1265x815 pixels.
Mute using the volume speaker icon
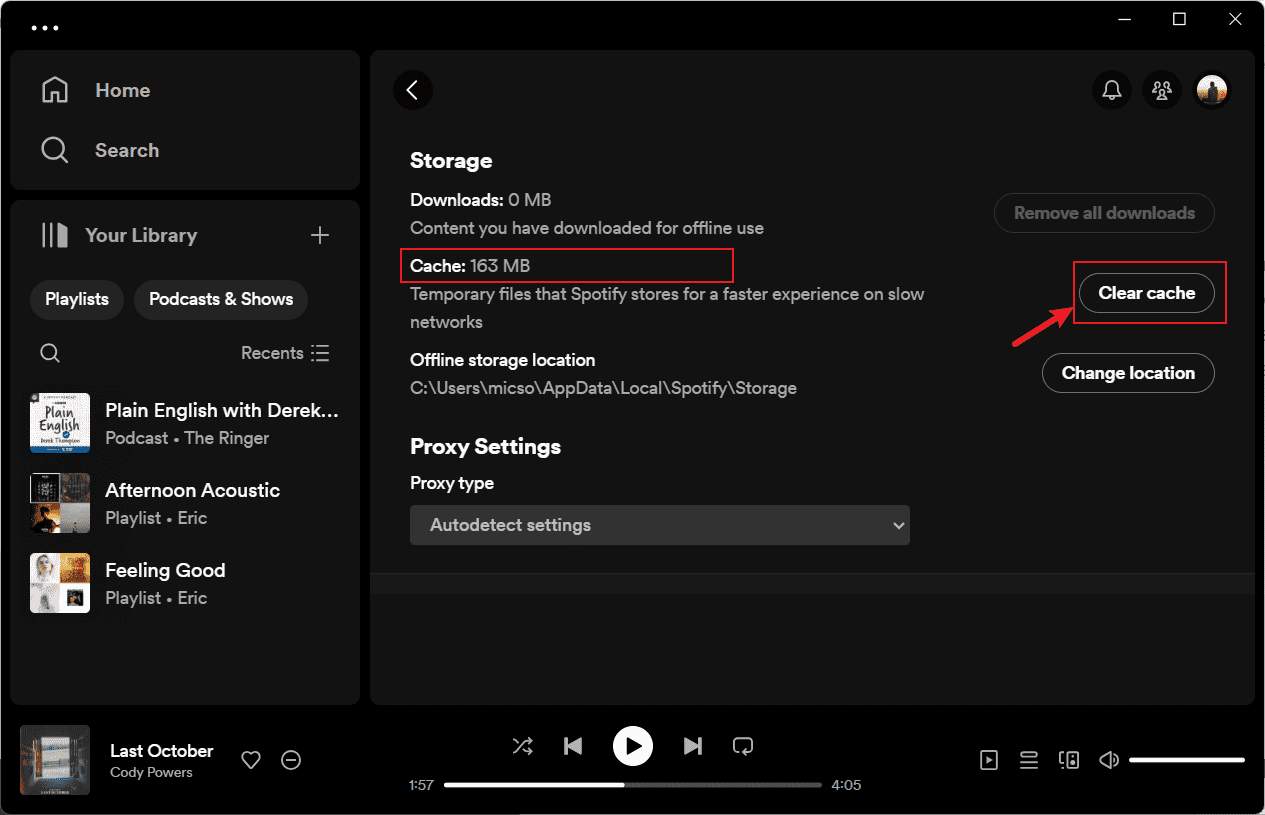tap(1108, 760)
